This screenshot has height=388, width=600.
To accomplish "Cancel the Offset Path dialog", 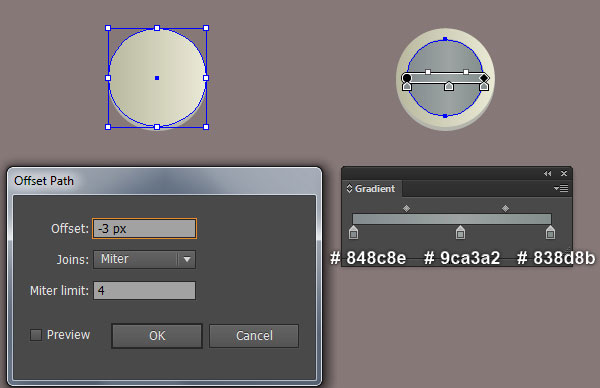I will point(254,336).
